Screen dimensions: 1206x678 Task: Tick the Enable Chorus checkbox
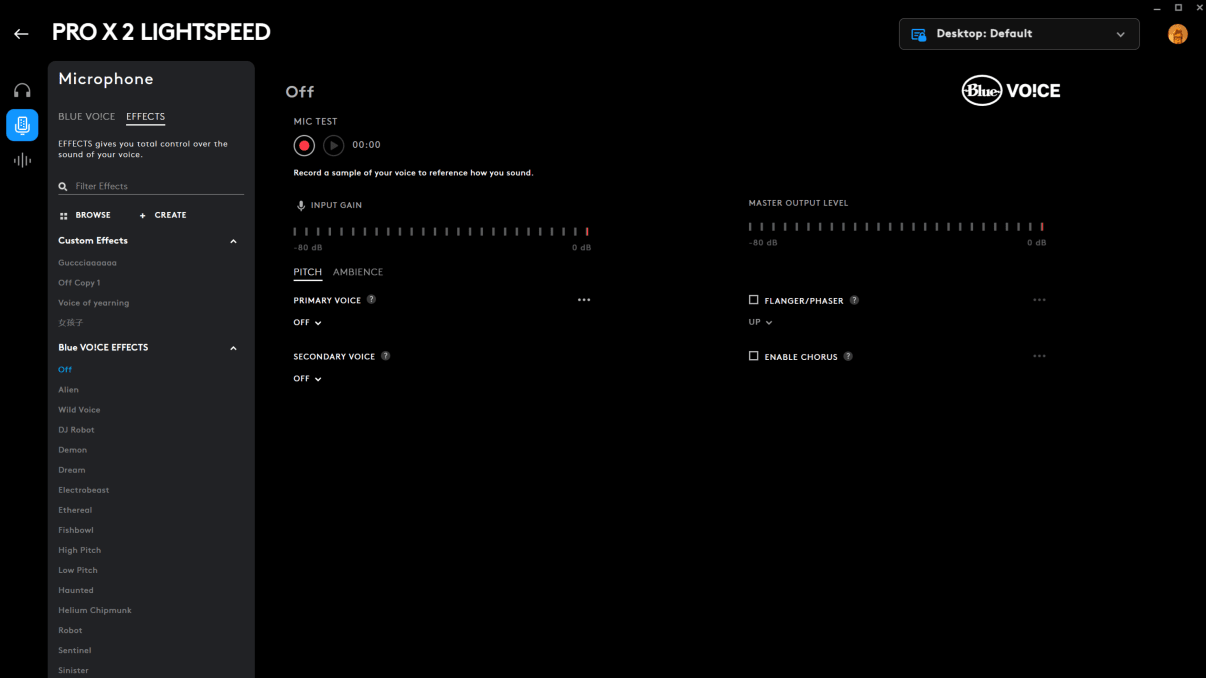[754, 356]
